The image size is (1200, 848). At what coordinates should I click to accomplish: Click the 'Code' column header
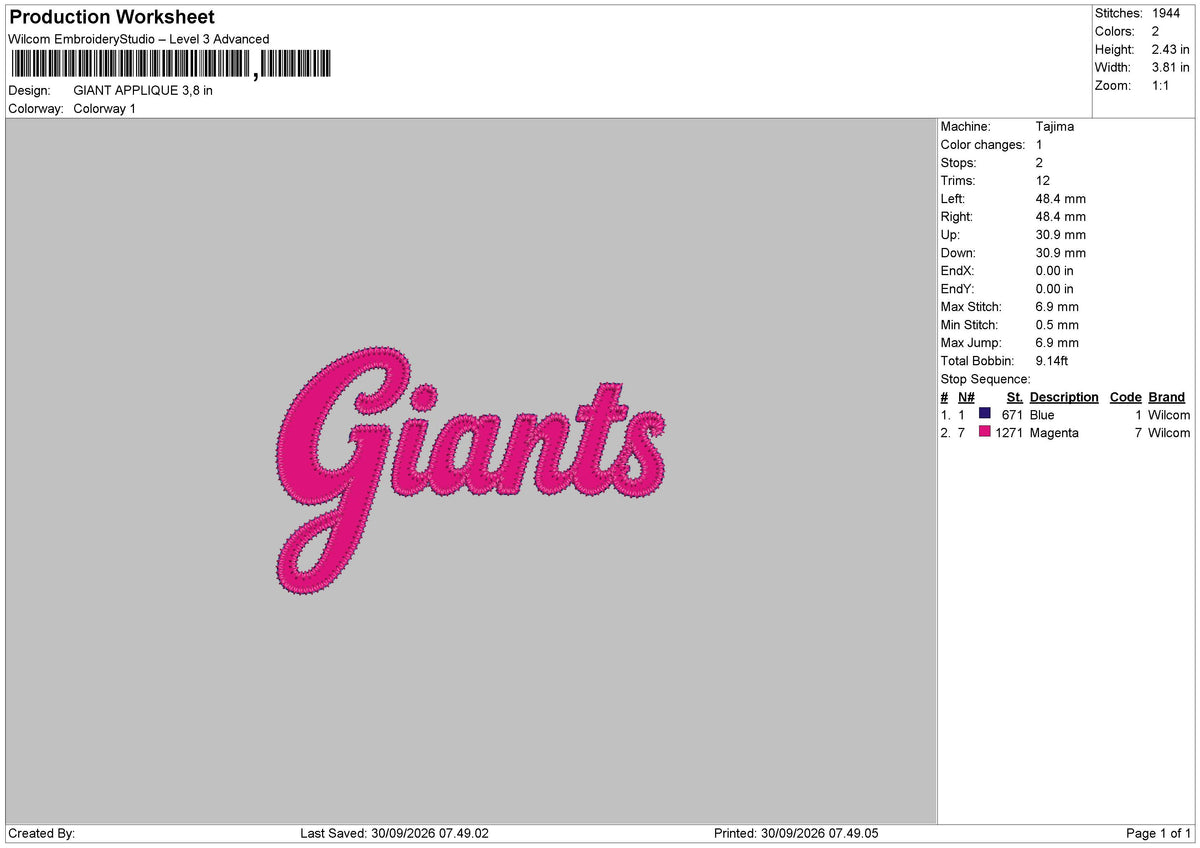(x=1126, y=397)
